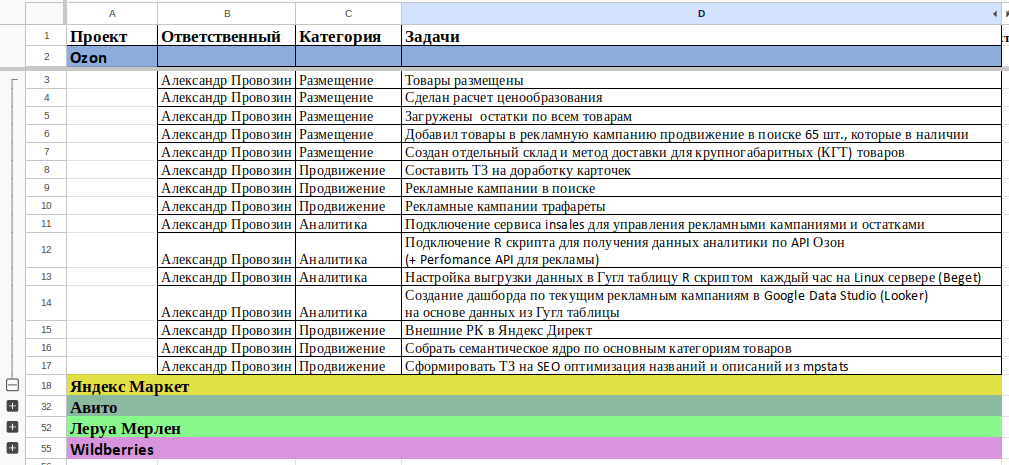The image size is (1009, 465).
Task: Select the Яндекс Маркет group row
Action: pos(534,386)
